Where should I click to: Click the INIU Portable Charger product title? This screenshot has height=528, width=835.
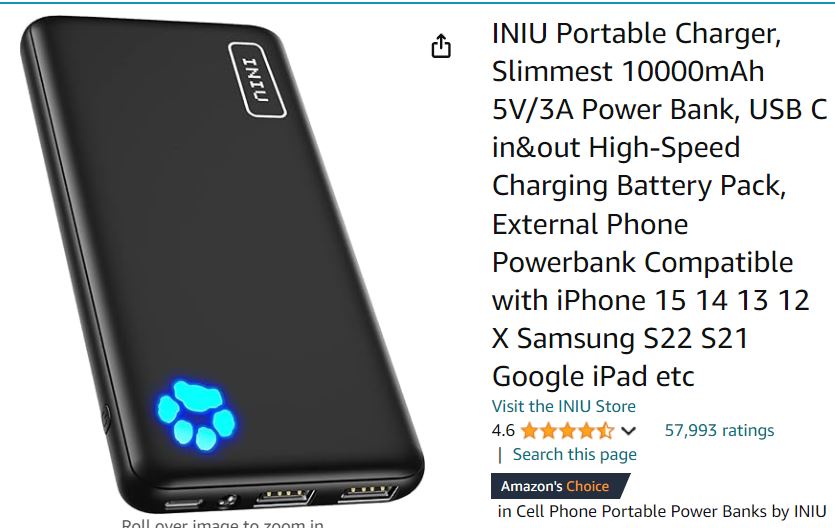[x=659, y=204]
